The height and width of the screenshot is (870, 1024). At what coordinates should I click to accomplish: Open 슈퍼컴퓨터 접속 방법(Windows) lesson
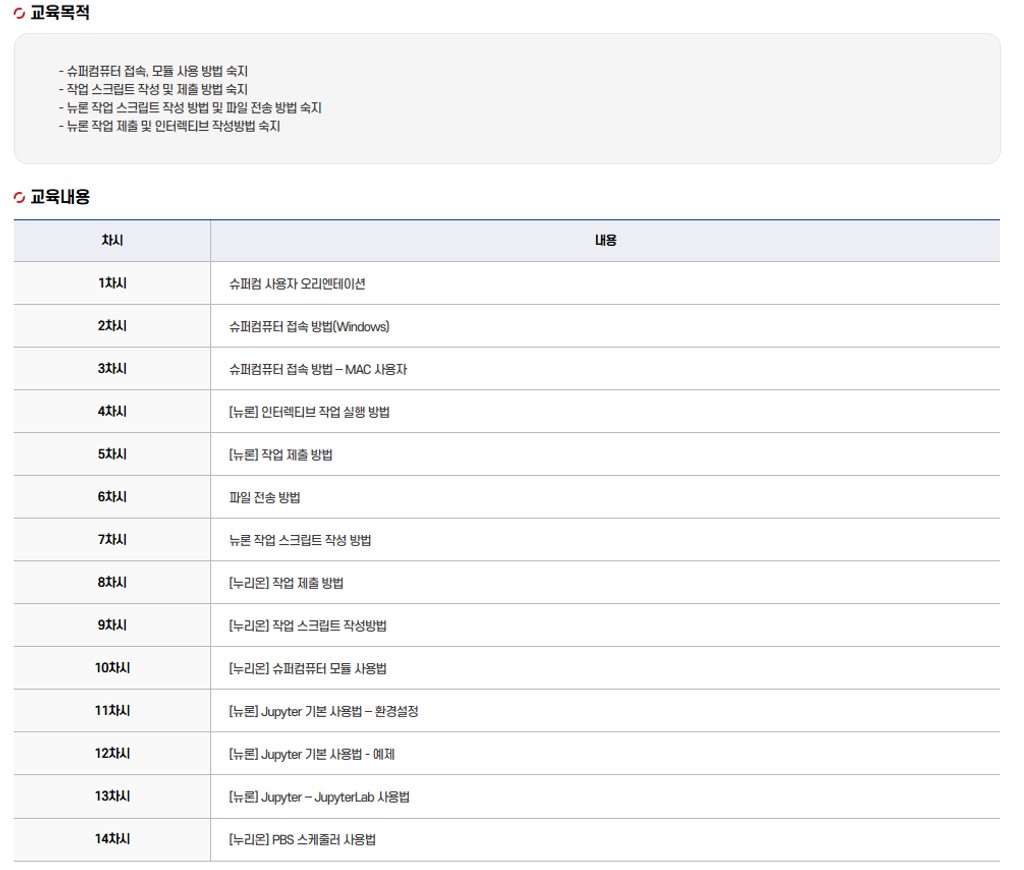point(309,327)
